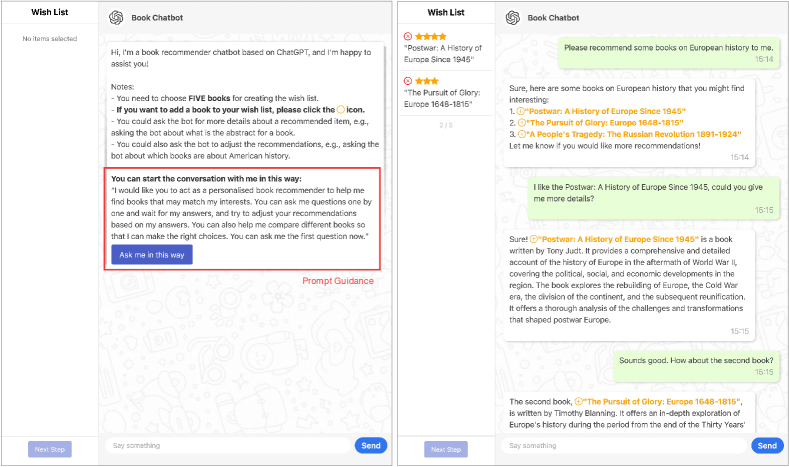Remove "The Pursuit of Glory" via red X icon

[408, 81]
